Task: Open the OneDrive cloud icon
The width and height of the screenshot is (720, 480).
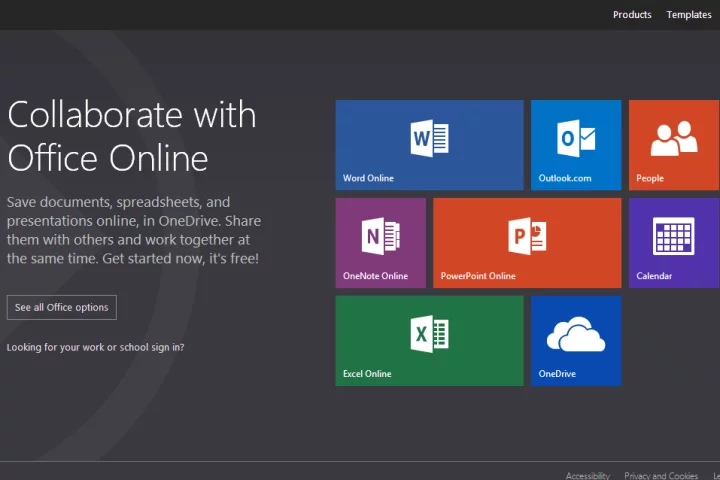Action: [576, 334]
